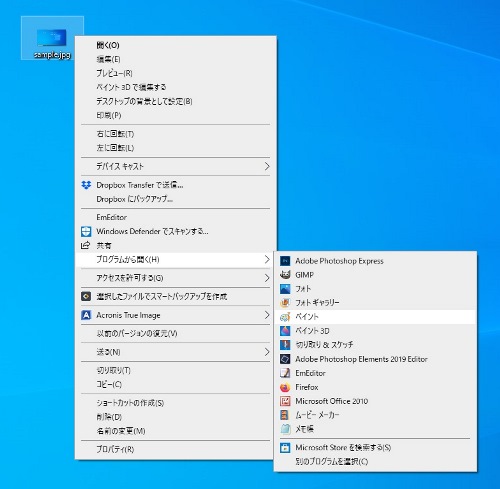The image size is (500, 489).
Task: Click the GIMP label text
Action: click(x=304, y=275)
